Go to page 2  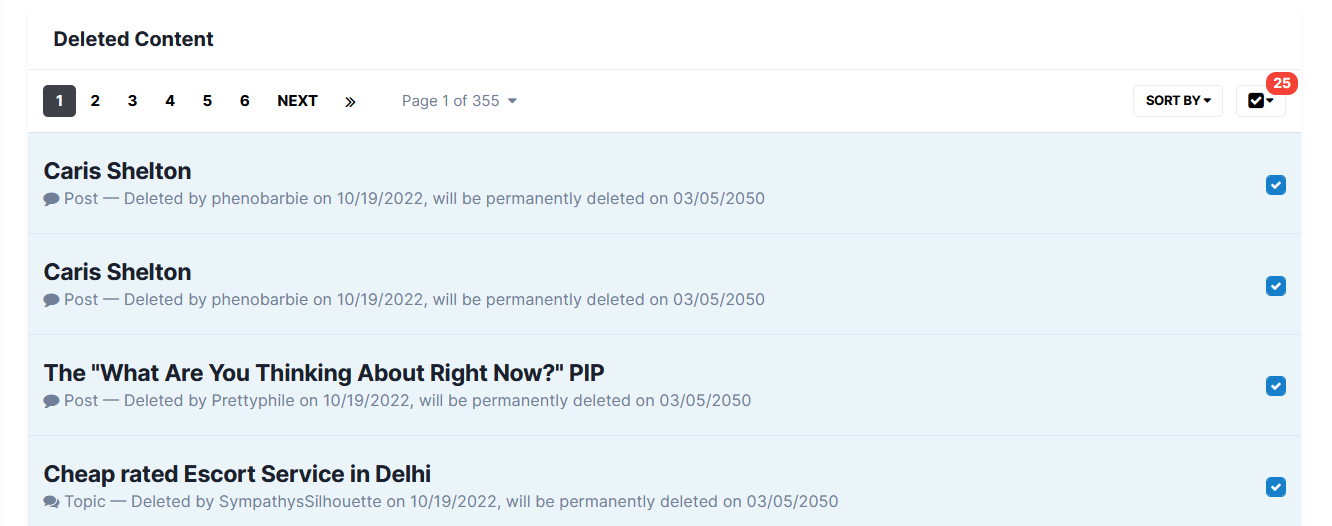pyautogui.click(x=95, y=101)
